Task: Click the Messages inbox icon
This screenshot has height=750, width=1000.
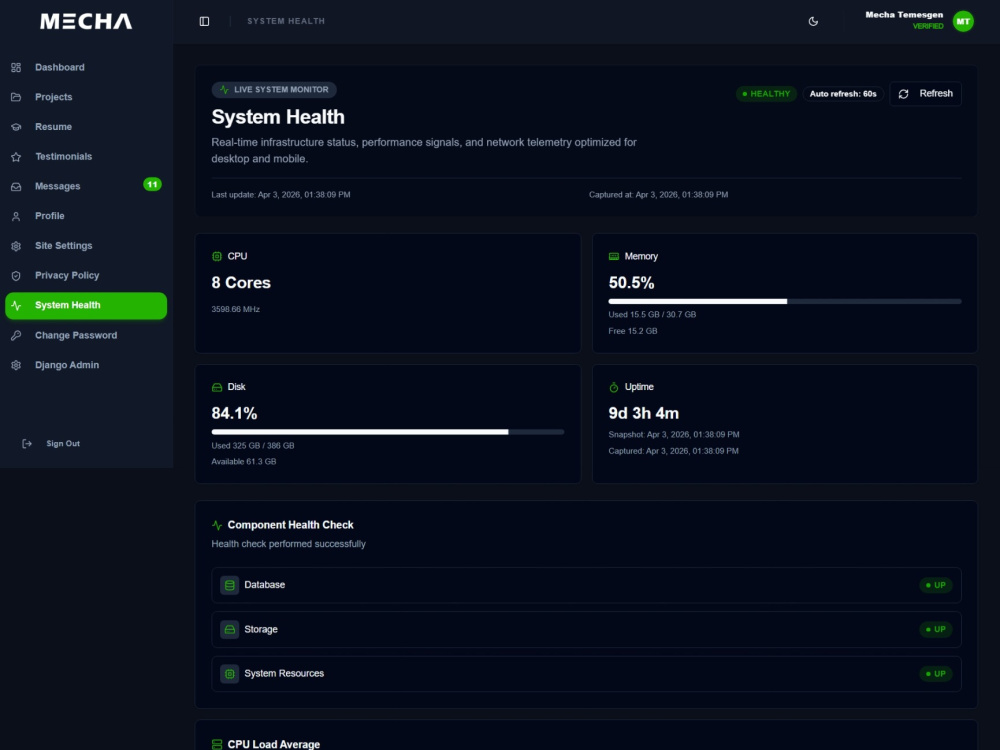Action: tap(16, 186)
